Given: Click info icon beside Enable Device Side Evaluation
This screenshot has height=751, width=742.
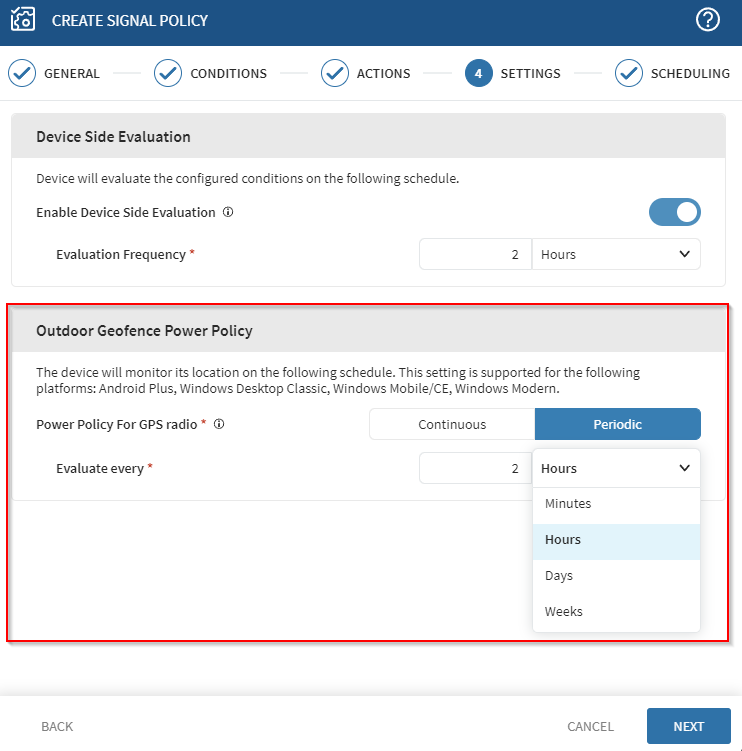Looking at the screenshot, I should [228, 212].
